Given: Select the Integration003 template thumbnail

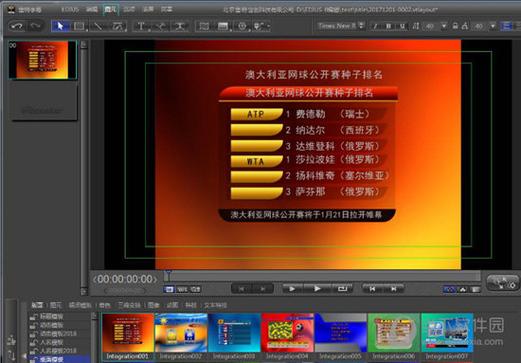Looking at the screenshot, I should pyautogui.click(x=234, y=337).
